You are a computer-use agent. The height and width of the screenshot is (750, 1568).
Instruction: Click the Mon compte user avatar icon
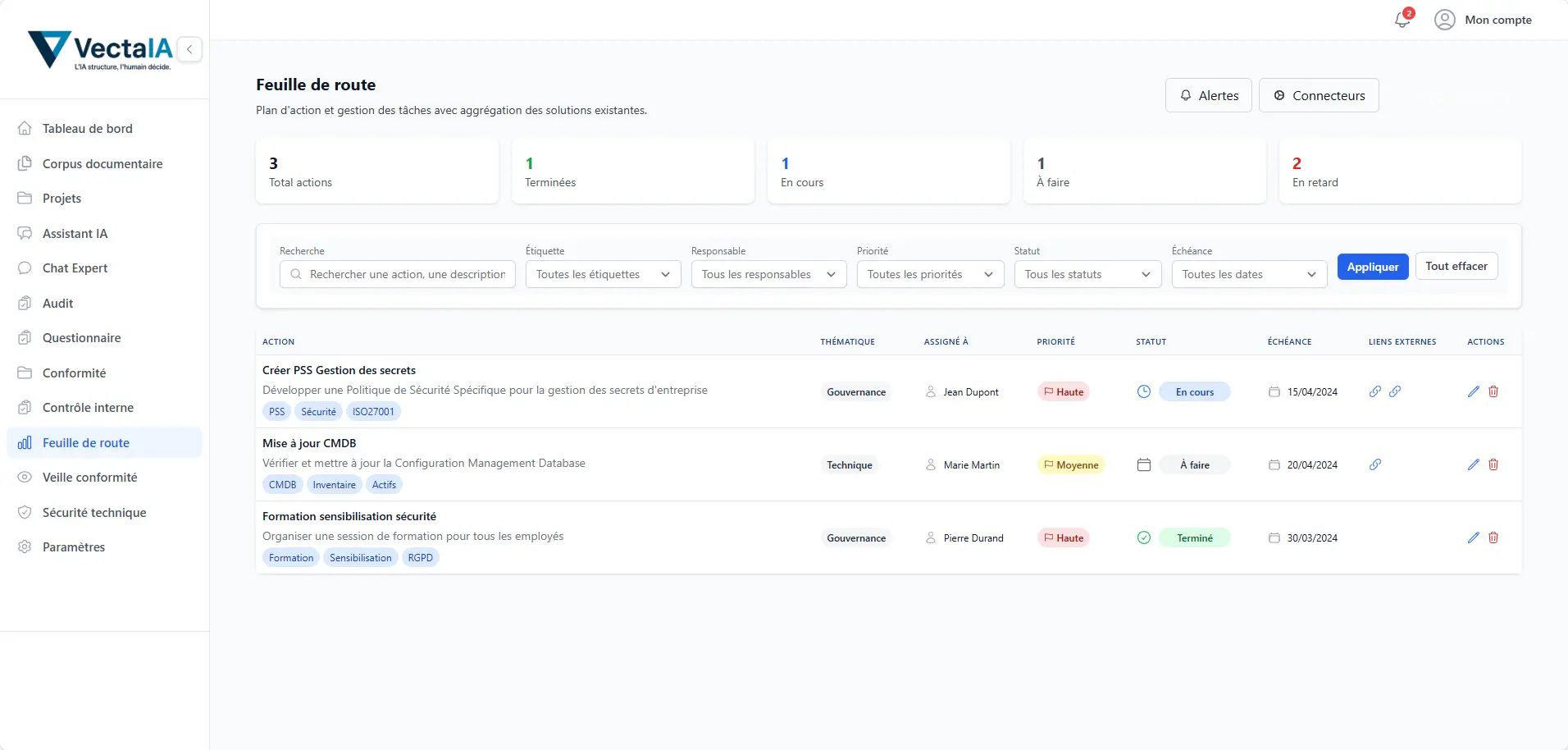click(x=1444, y=20)
